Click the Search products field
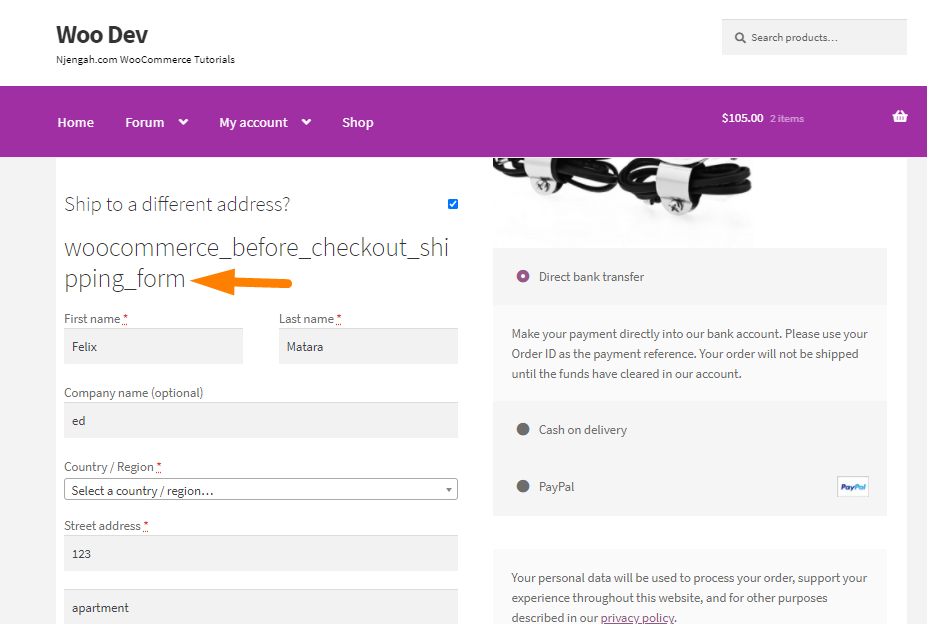 point(814,37)
